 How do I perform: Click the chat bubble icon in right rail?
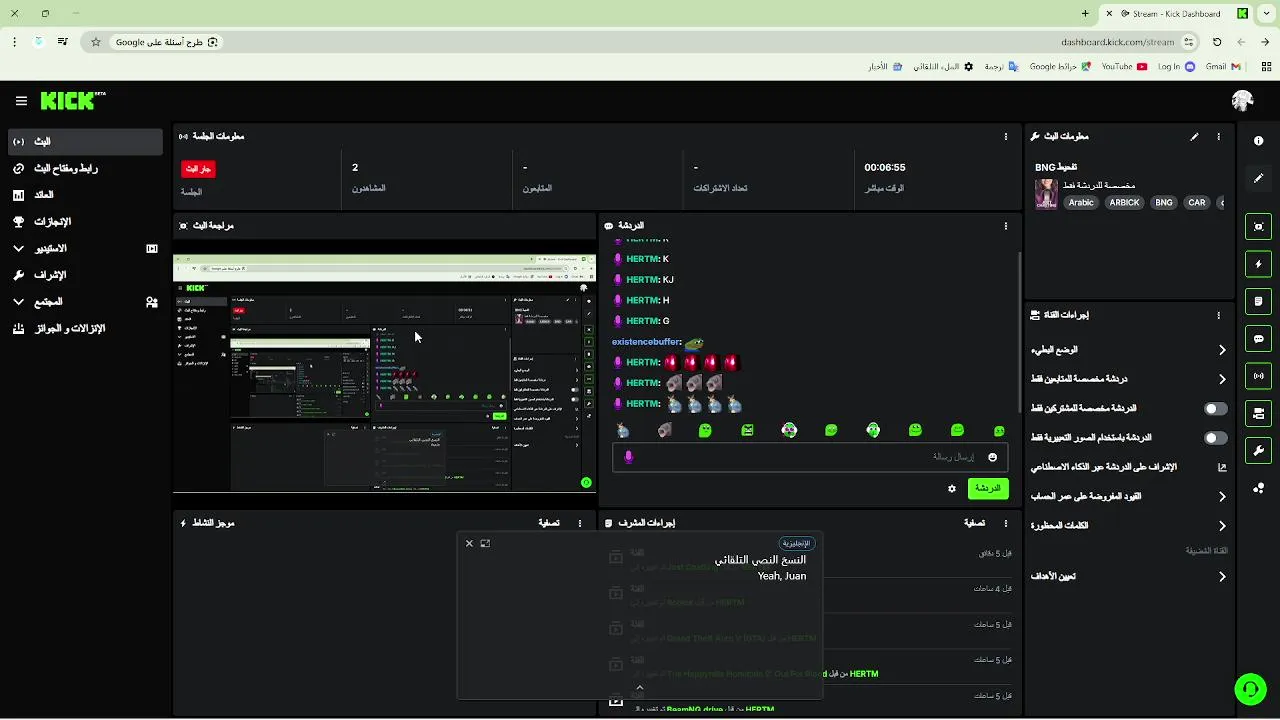(x=1258, y=339)
